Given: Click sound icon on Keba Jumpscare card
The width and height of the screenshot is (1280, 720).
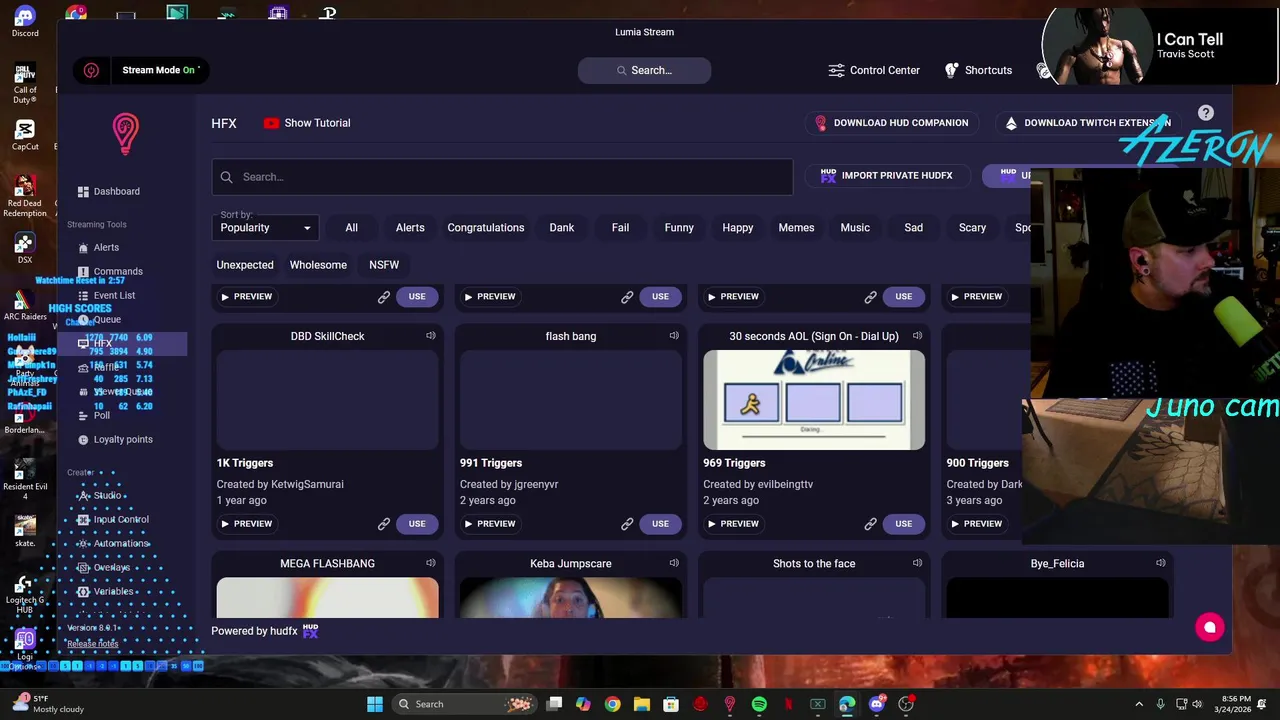Looking at the screenshot, I should click(x=674, y=563).
